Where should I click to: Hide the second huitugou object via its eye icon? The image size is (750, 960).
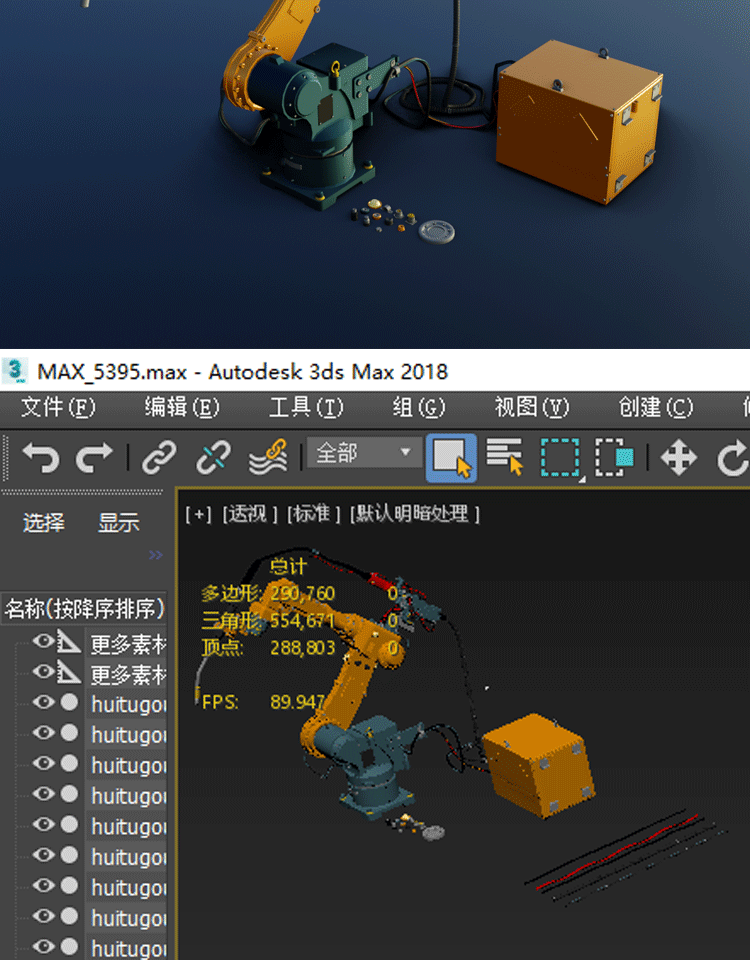pyautogui.click(x=43, y=733)
